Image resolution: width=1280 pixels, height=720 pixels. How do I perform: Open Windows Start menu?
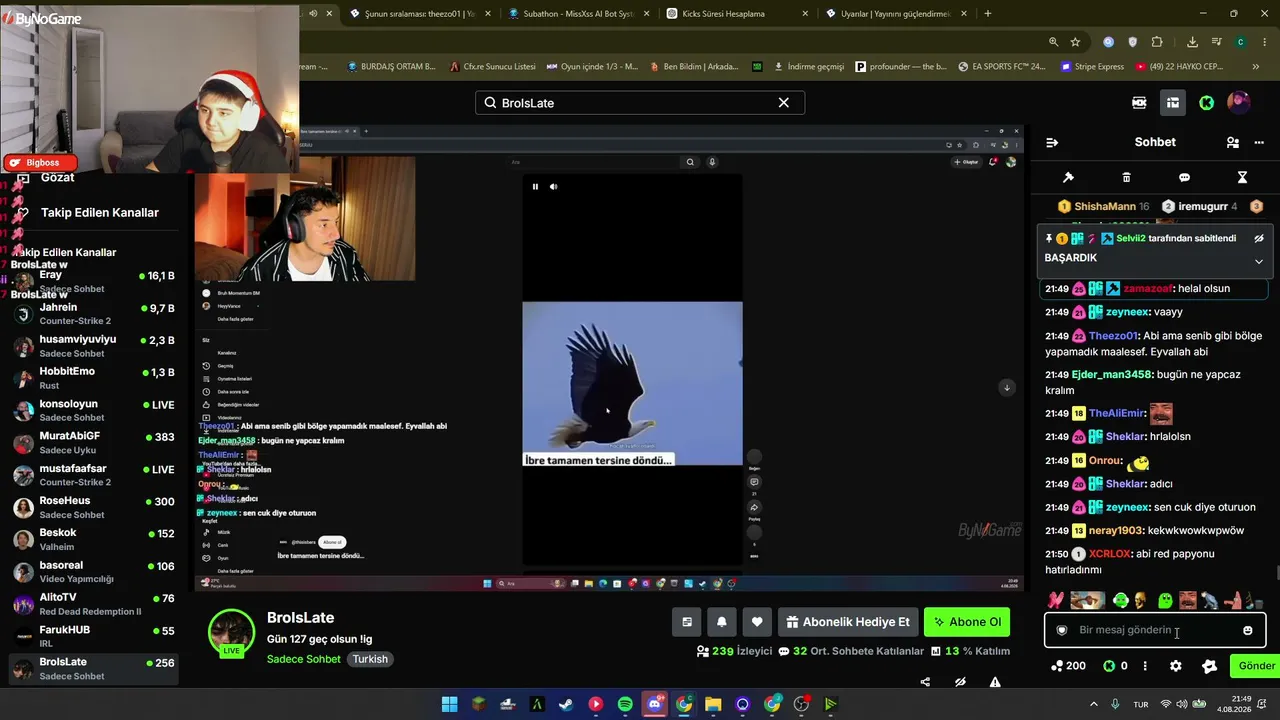[449, 704]
